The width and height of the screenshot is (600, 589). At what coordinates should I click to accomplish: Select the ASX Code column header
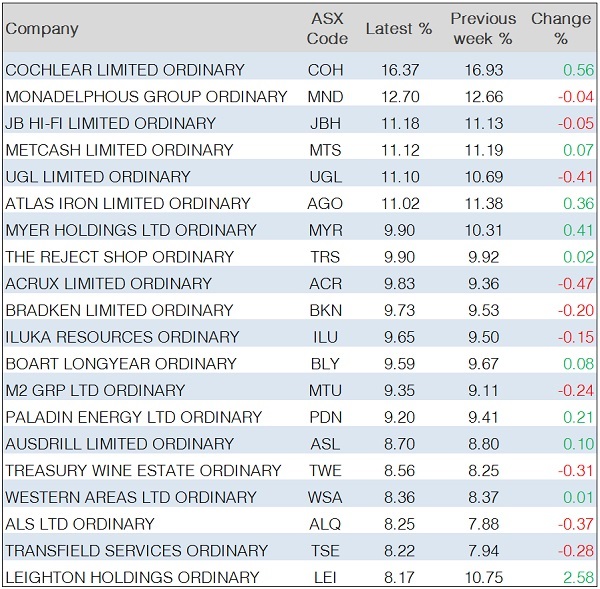point(327,29)
